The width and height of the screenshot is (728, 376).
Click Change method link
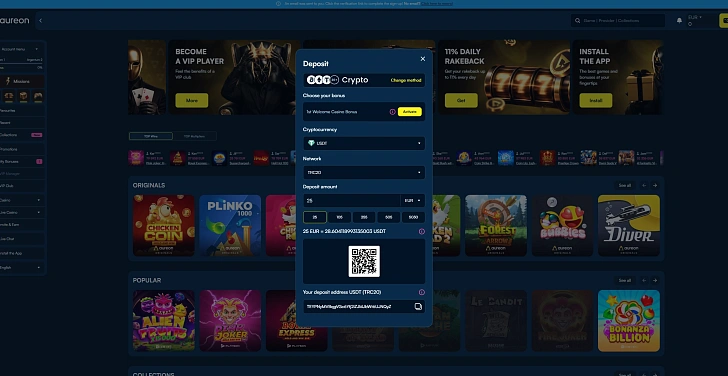click(x=406, y=80)
